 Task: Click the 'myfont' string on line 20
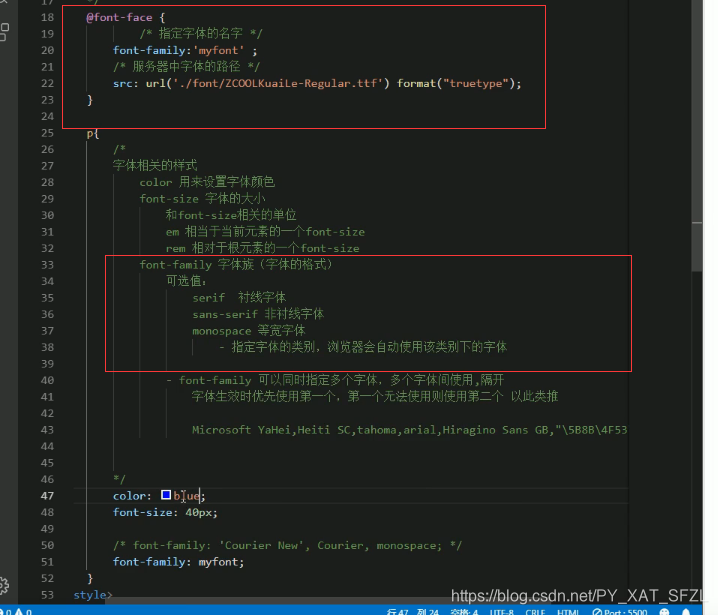(221, 50)
